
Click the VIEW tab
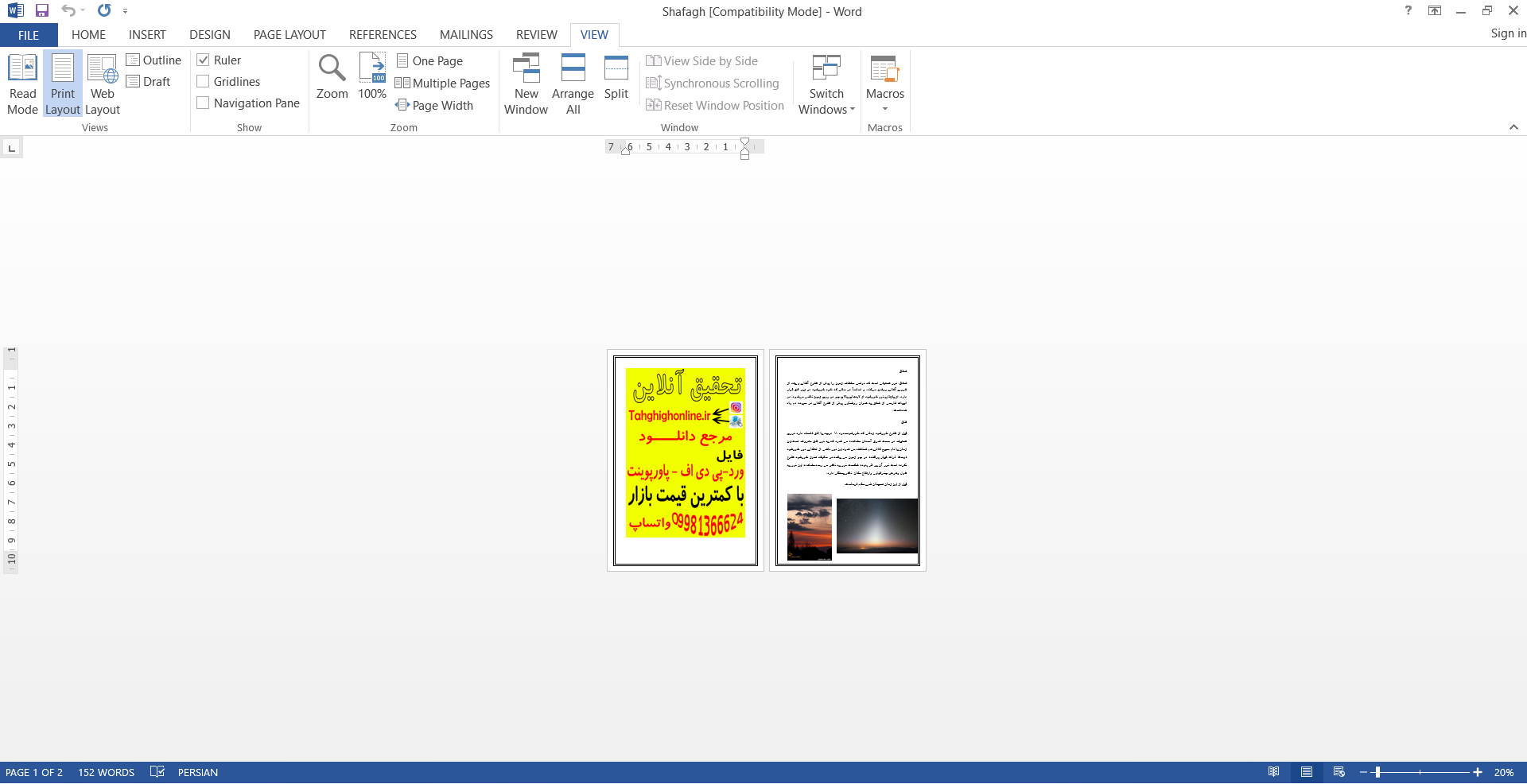click(594, 35)
